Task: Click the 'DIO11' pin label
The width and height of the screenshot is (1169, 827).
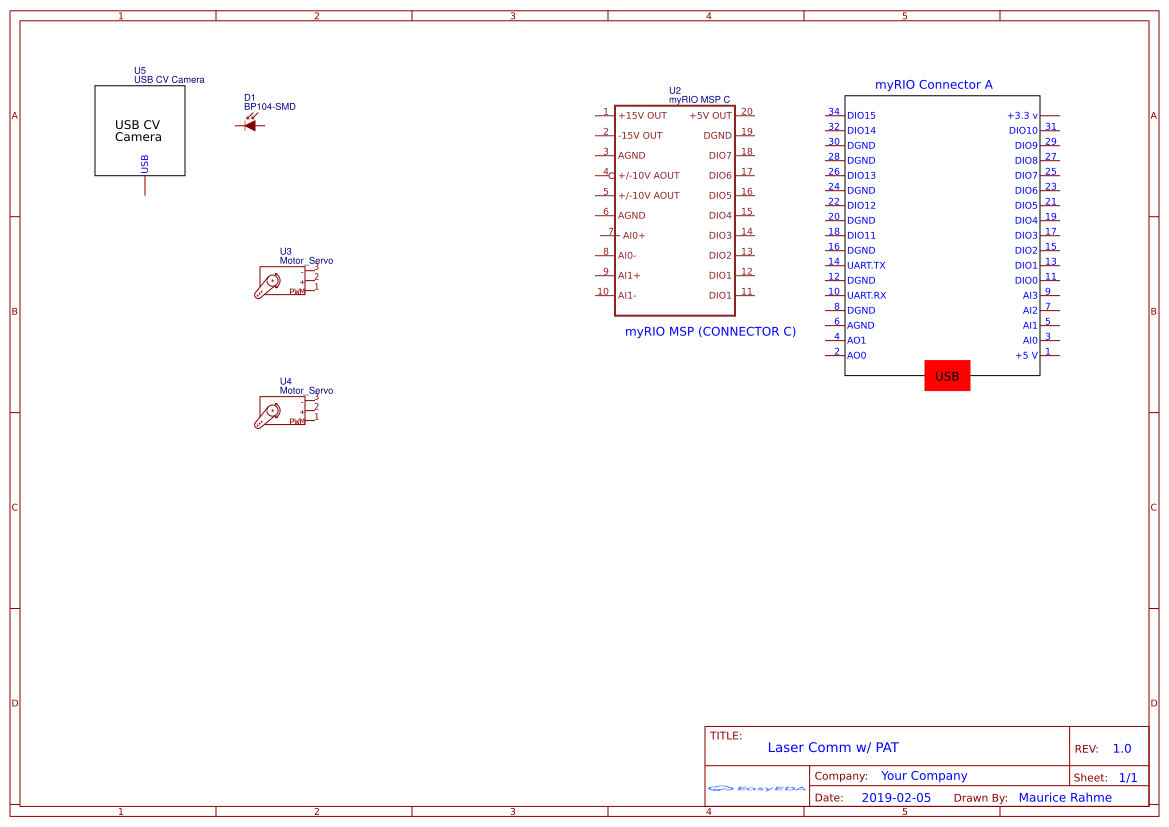Action: 861,236
